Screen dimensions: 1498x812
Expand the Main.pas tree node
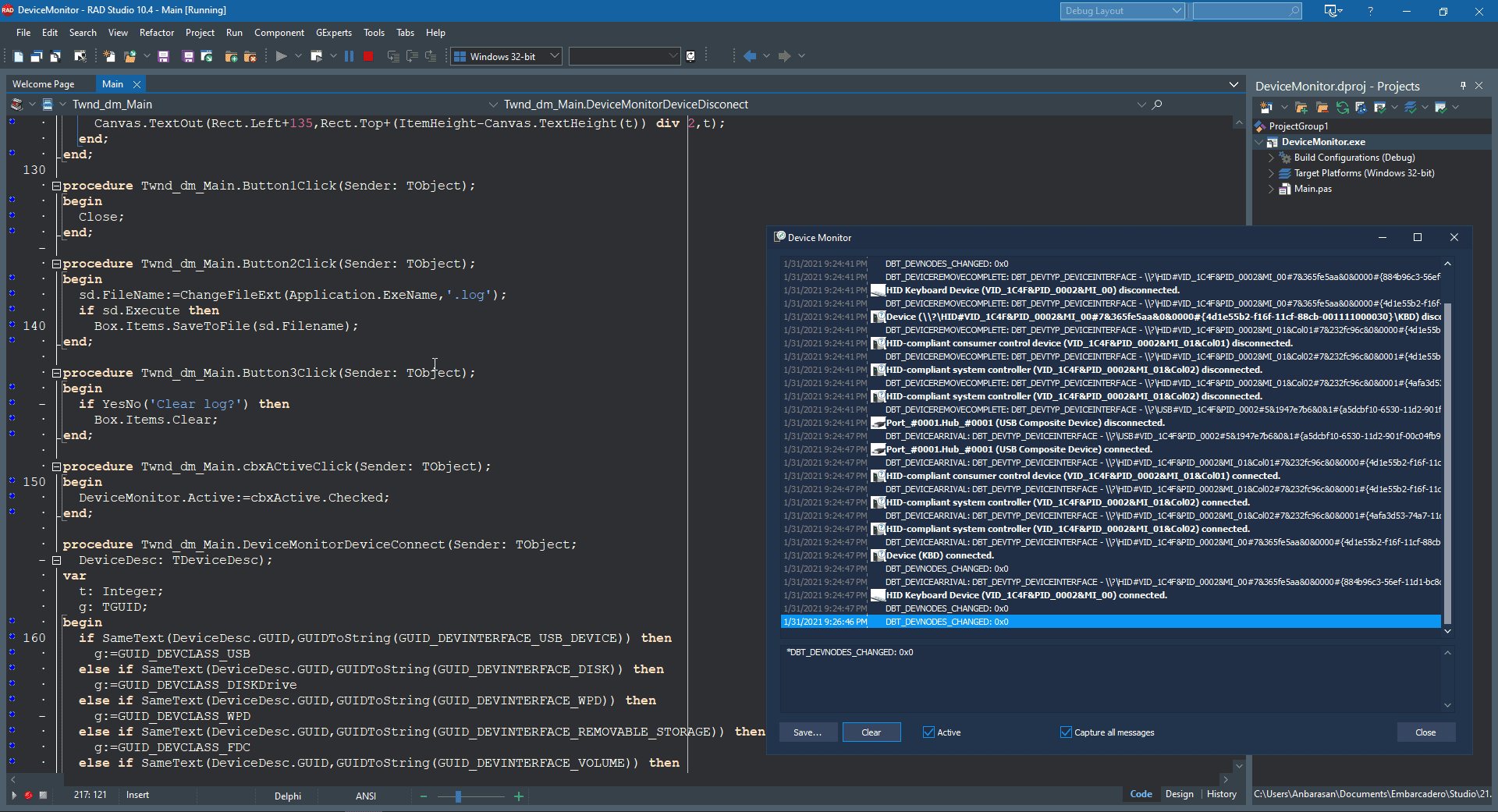coord(1271,189)
